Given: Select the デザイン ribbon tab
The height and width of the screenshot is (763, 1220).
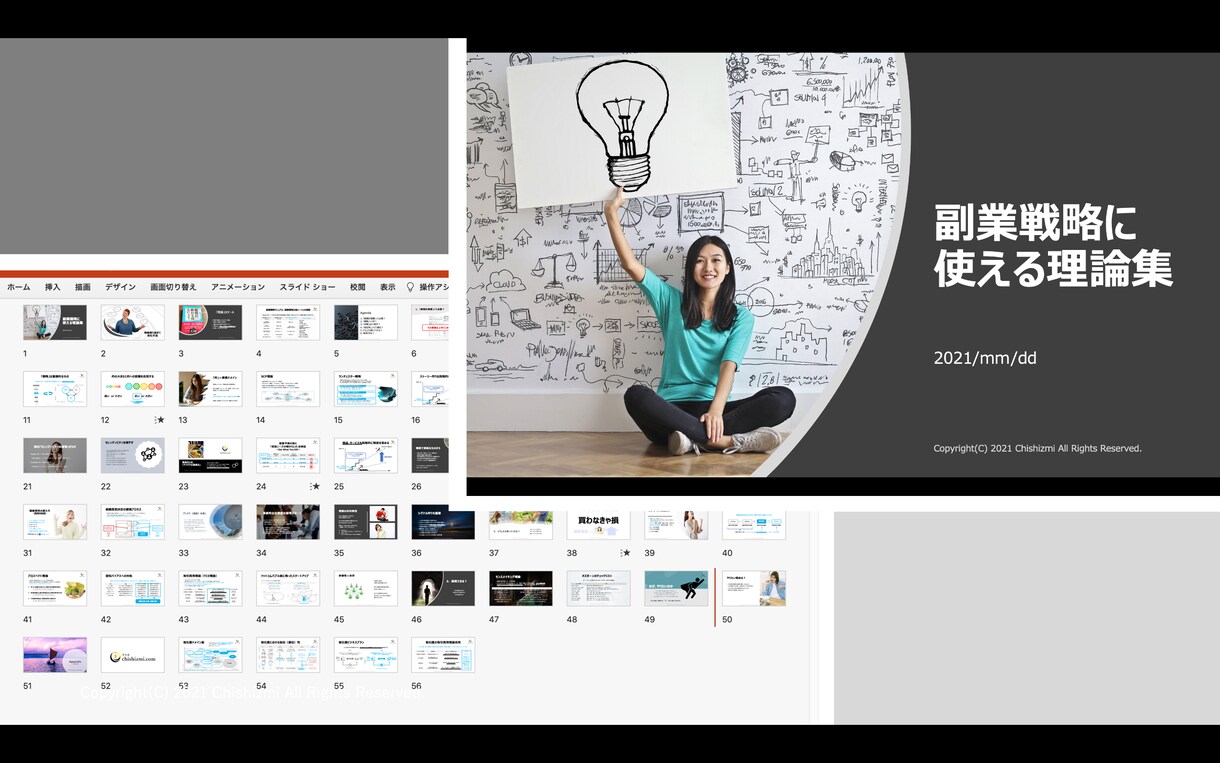Looking at the screenshot, I should pos(120,287).
